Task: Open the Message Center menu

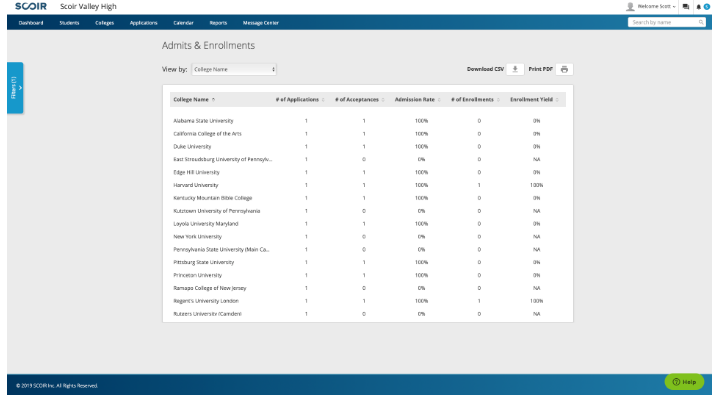Action: (x=261, y=22)
